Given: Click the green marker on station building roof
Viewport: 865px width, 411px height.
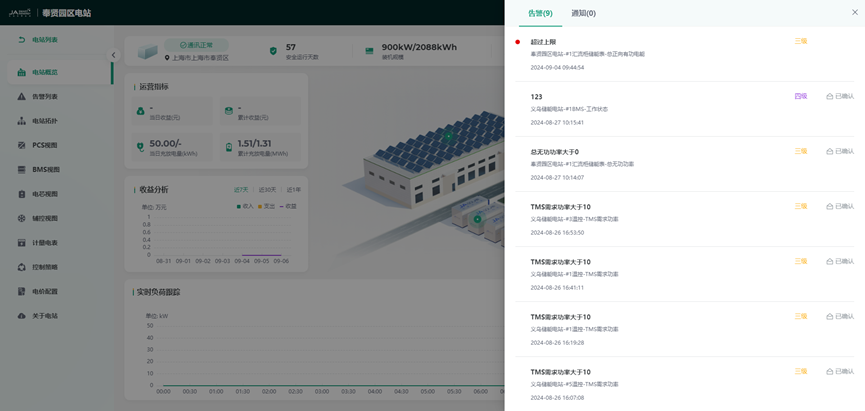Looking at the screenshot, I should click(448, 135).
